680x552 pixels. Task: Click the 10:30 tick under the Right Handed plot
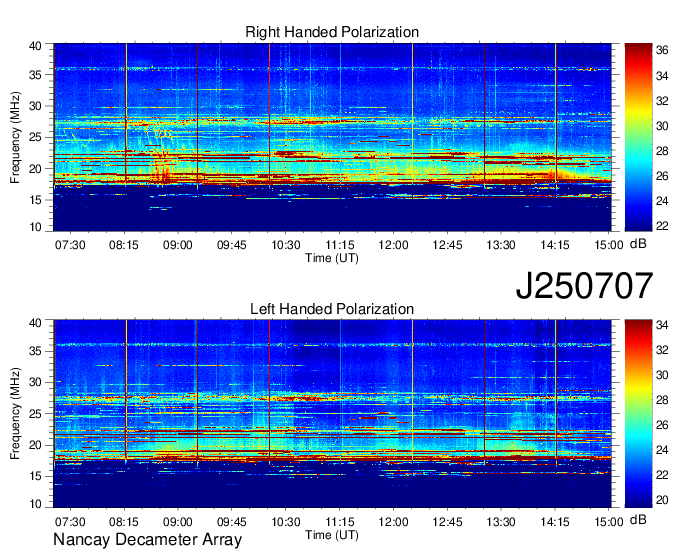pos(285,245)
